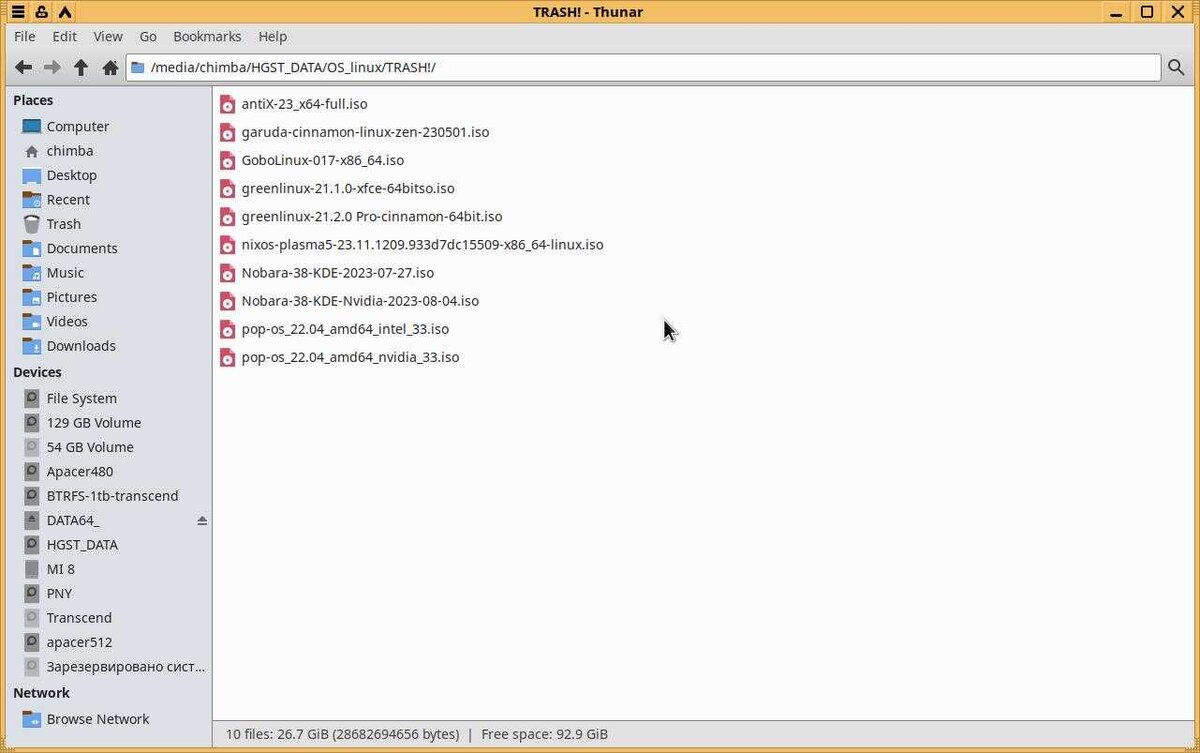Select greenlinux-21.2.0 Pro-cinnamon-64bit.iso

[372, 216]
